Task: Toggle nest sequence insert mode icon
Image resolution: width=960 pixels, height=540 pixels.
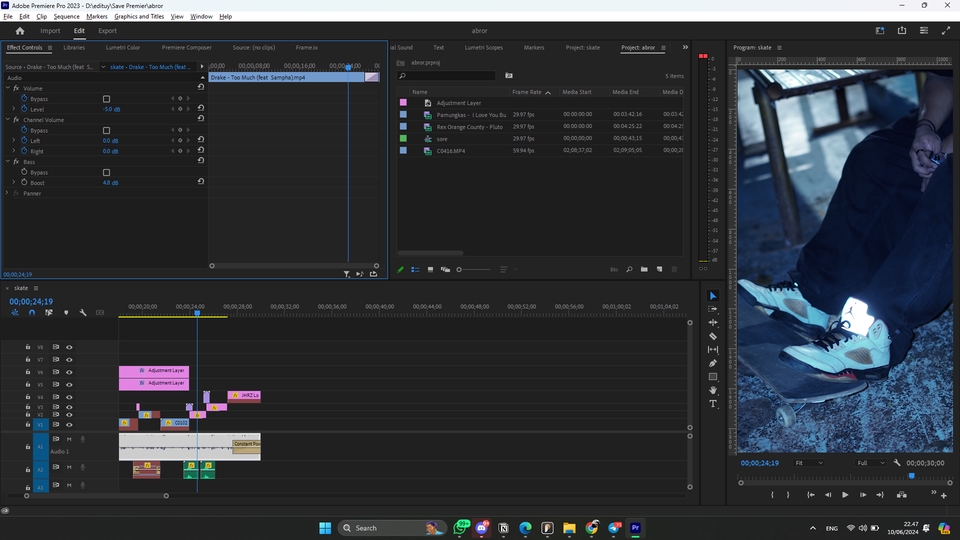Action: (15, 312)
